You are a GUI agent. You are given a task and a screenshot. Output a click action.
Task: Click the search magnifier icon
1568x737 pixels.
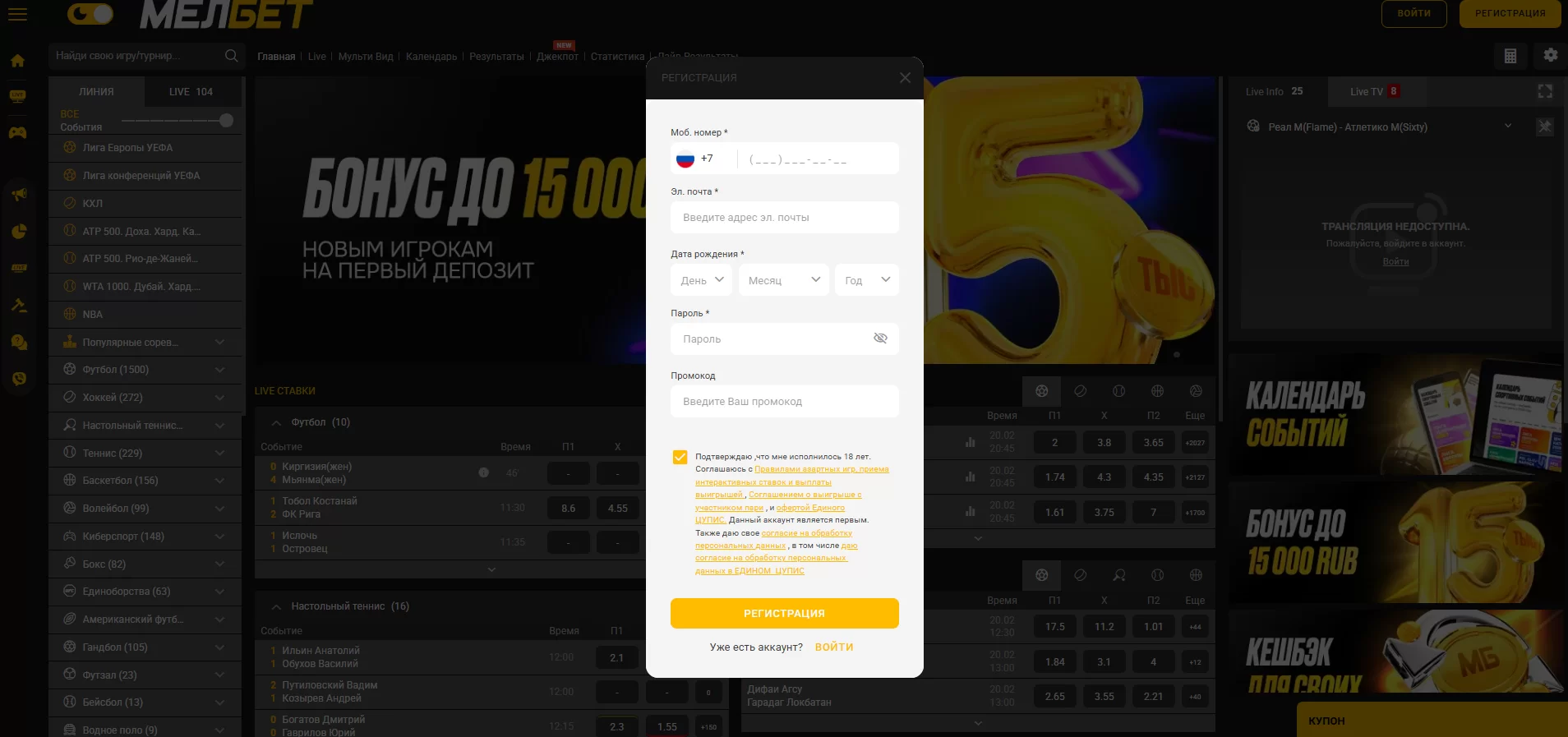(x=232, y=56)
